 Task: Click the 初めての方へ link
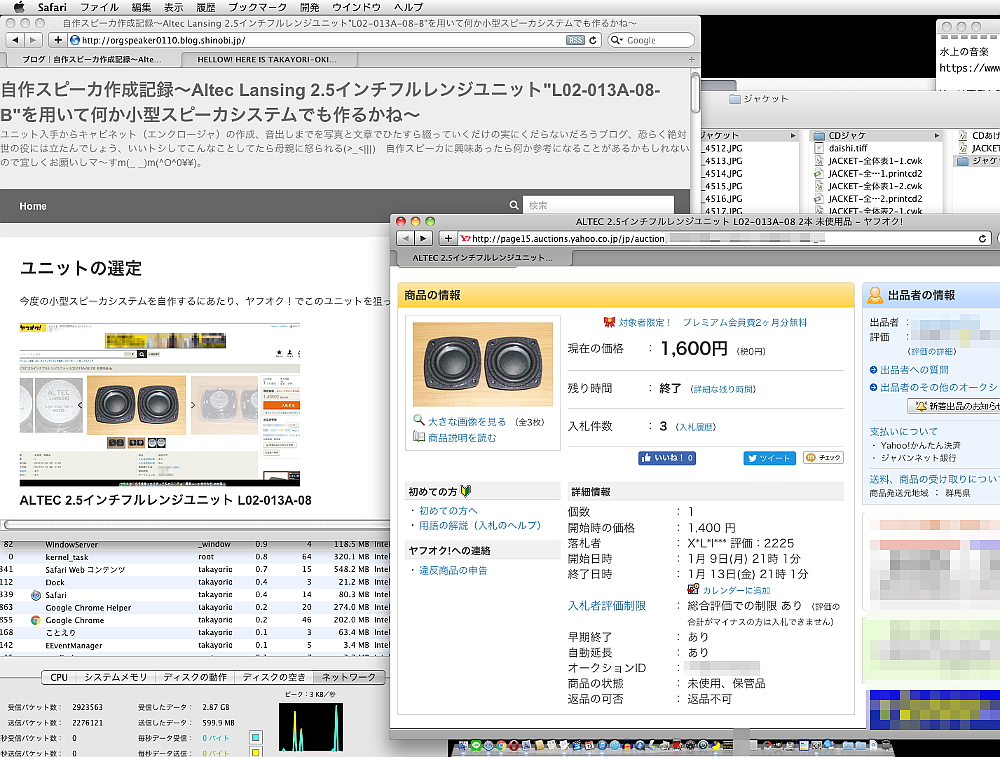coord(448,511)
